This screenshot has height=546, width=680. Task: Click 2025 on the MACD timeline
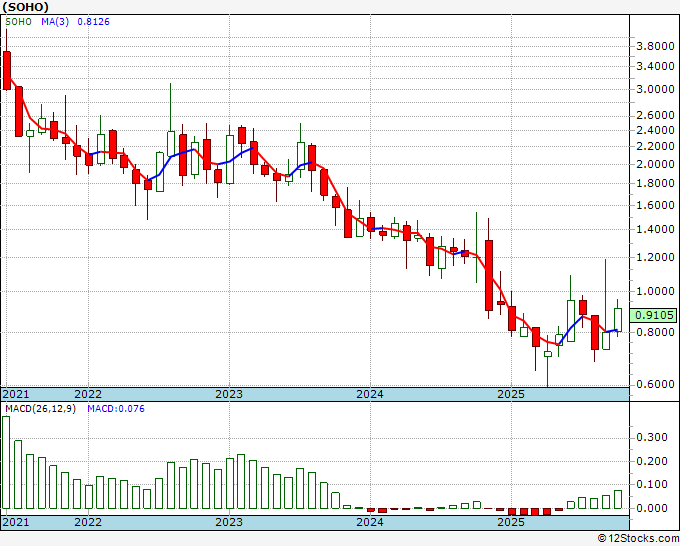[x=511, y=522]
